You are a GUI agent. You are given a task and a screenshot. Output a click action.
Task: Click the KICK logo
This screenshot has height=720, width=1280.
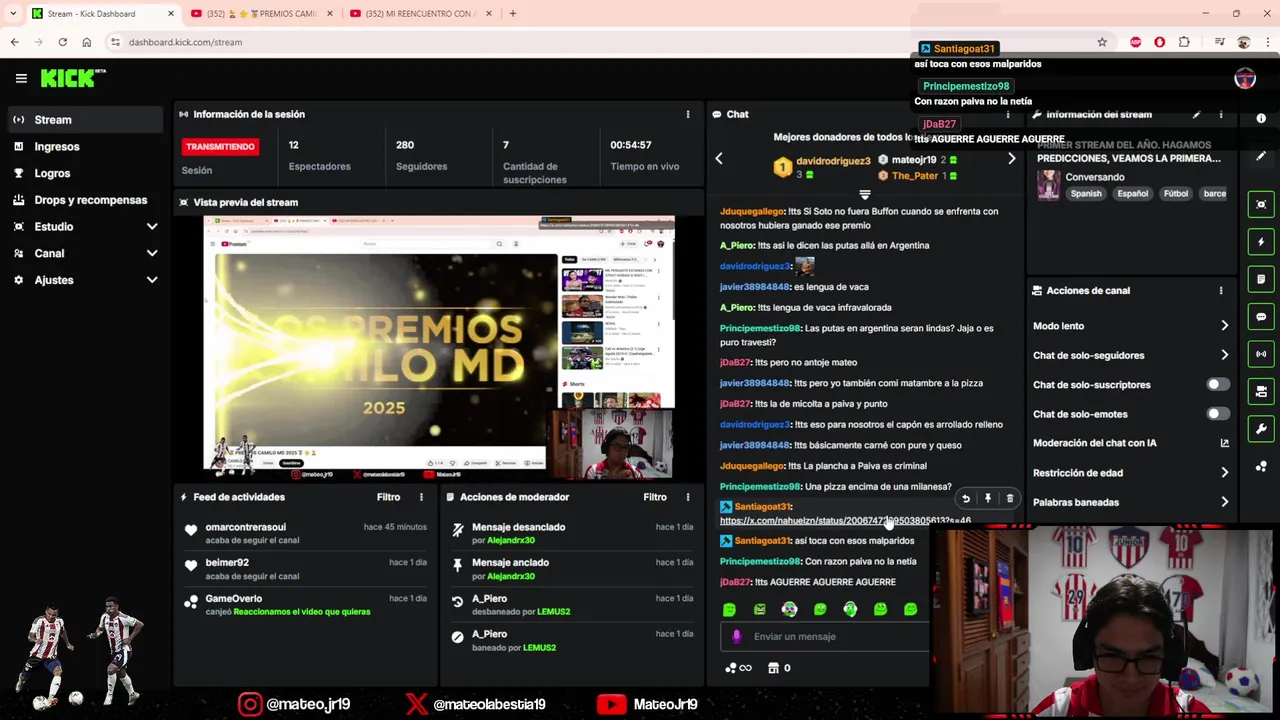[73, 78]
